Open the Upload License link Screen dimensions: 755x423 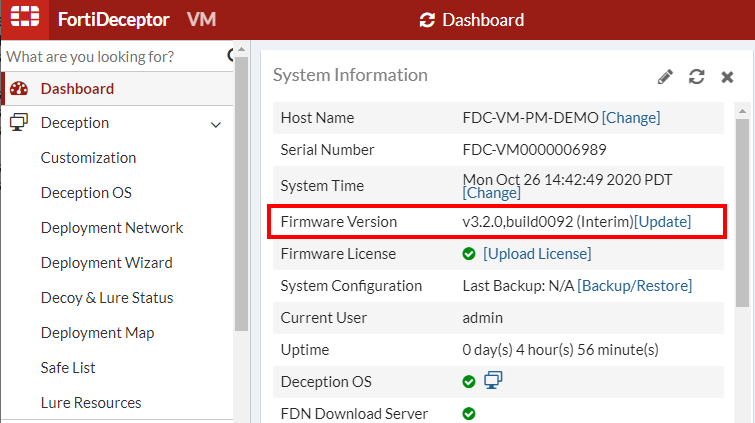click(x=537, y=254)
